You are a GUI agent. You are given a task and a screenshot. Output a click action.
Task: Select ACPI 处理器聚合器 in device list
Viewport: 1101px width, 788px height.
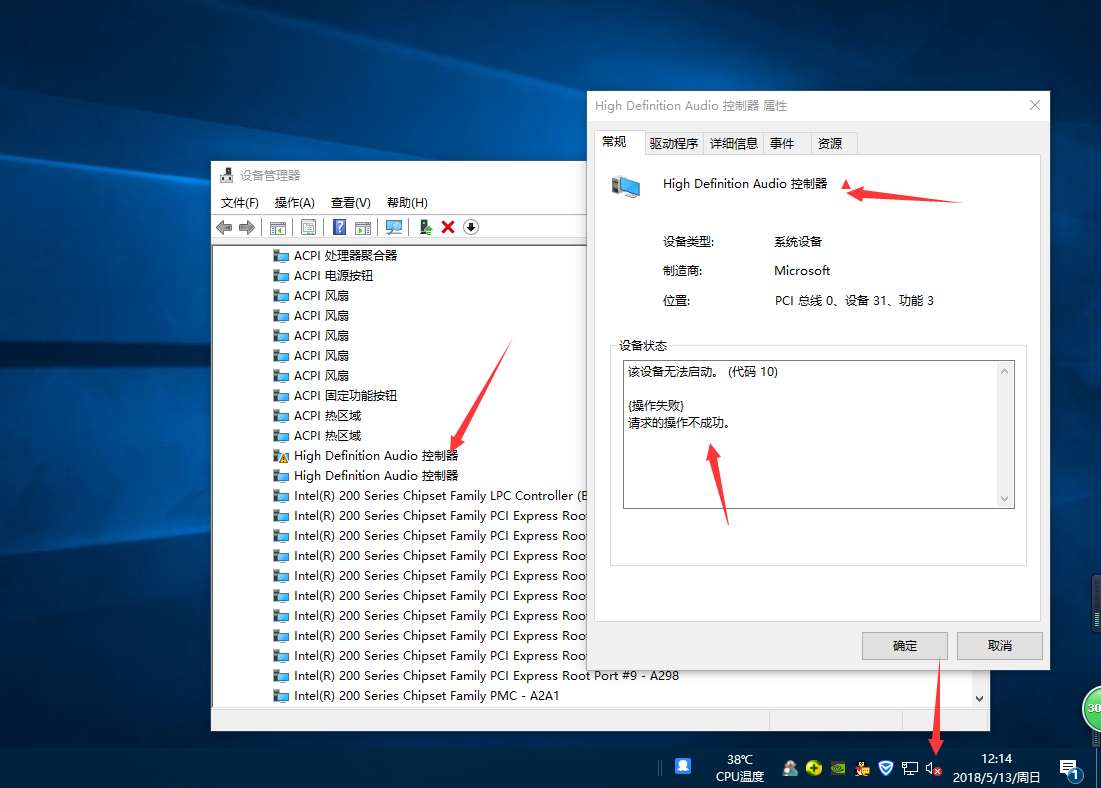[x=345, y=255]
